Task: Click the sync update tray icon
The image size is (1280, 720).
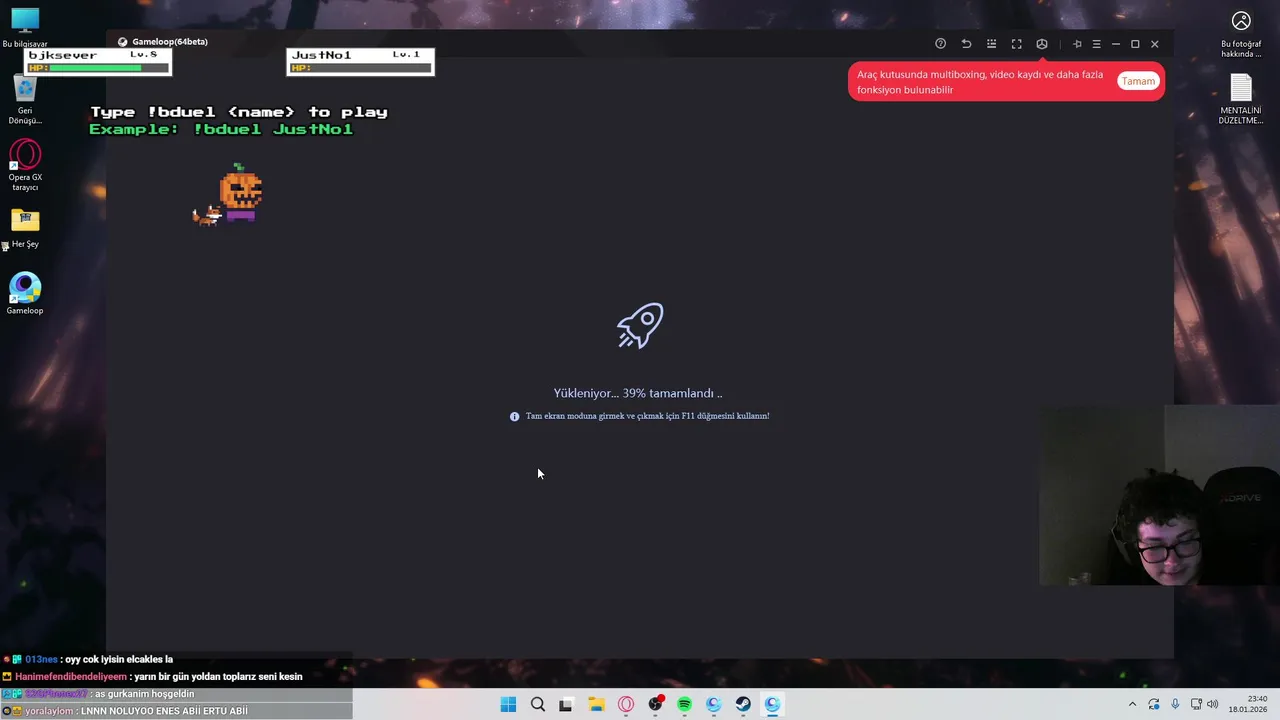Action: [x=1154, y=704]
